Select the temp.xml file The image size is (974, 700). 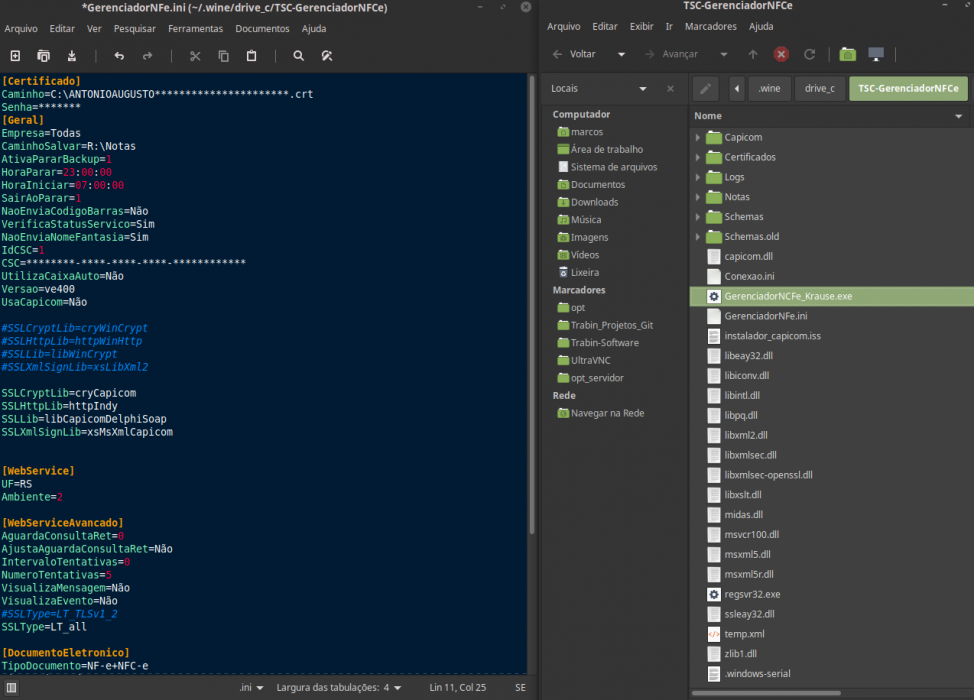point(744,634)
